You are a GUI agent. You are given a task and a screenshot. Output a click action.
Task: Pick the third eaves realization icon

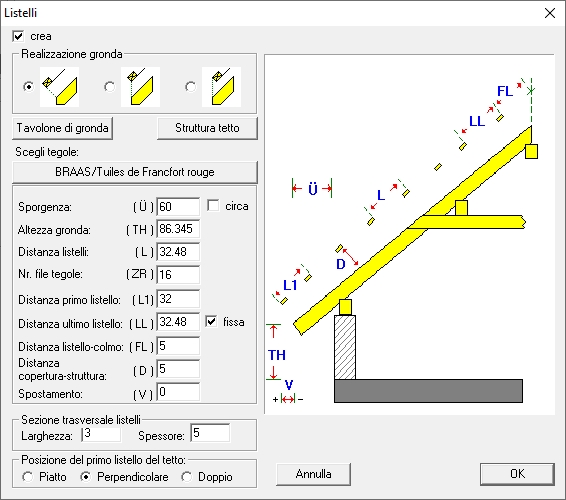tap(221, 87)
